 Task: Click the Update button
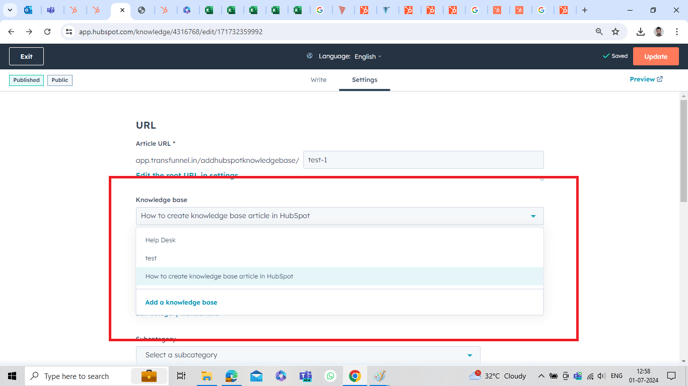[656, 56]
